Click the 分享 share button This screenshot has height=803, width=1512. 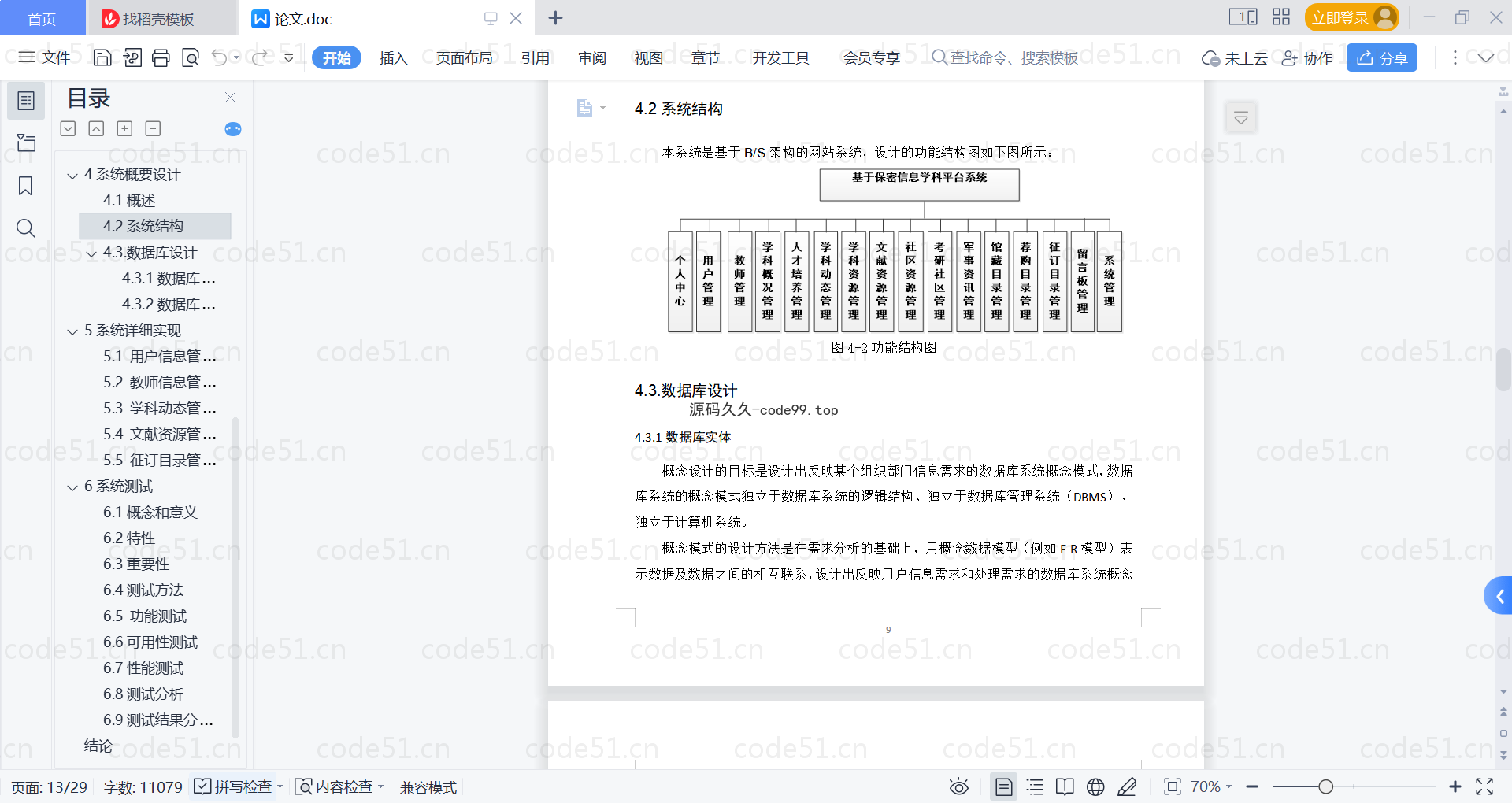point(1382,57)
